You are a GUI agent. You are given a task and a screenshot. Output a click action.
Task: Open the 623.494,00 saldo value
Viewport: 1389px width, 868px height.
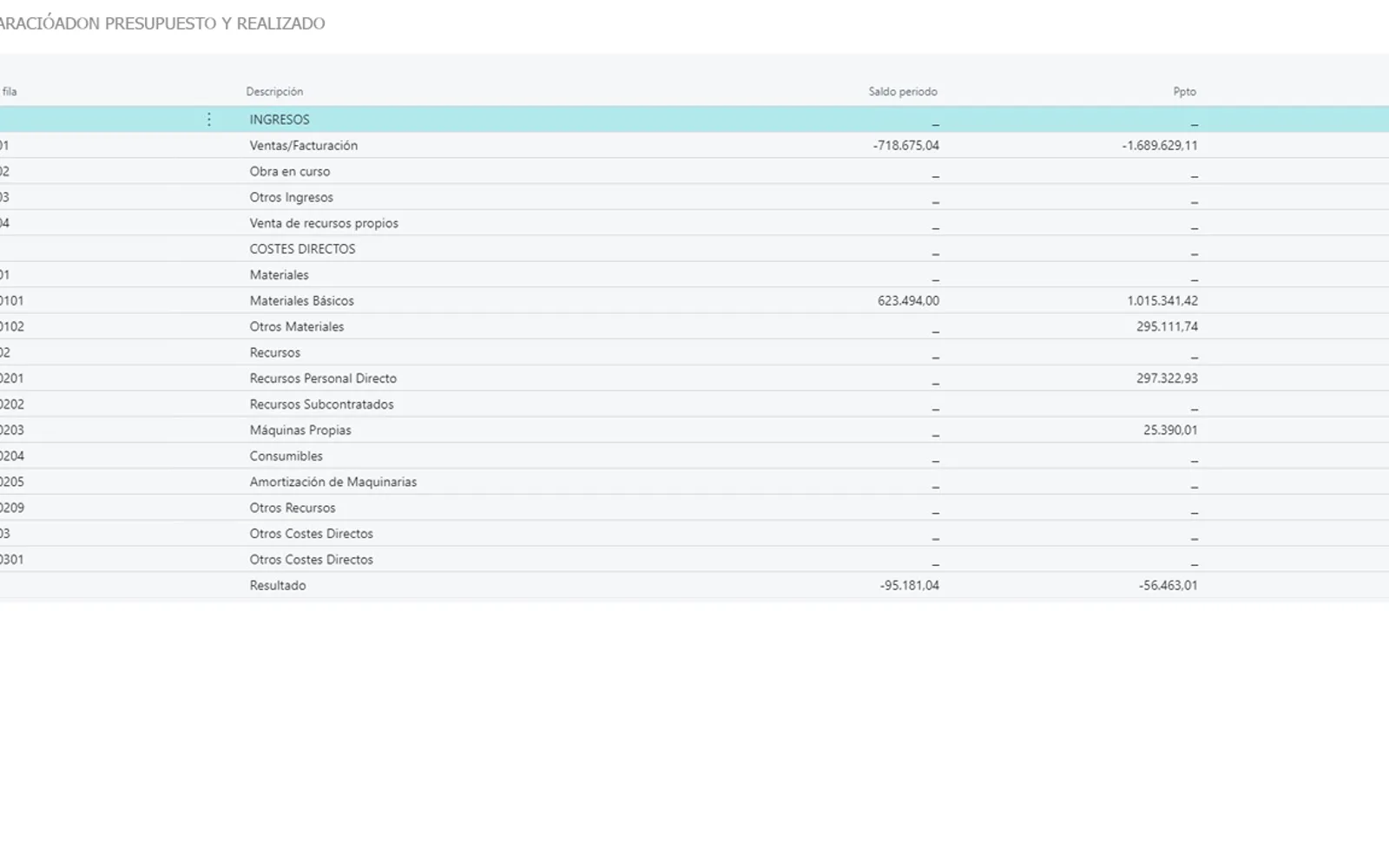click(908, 301)
